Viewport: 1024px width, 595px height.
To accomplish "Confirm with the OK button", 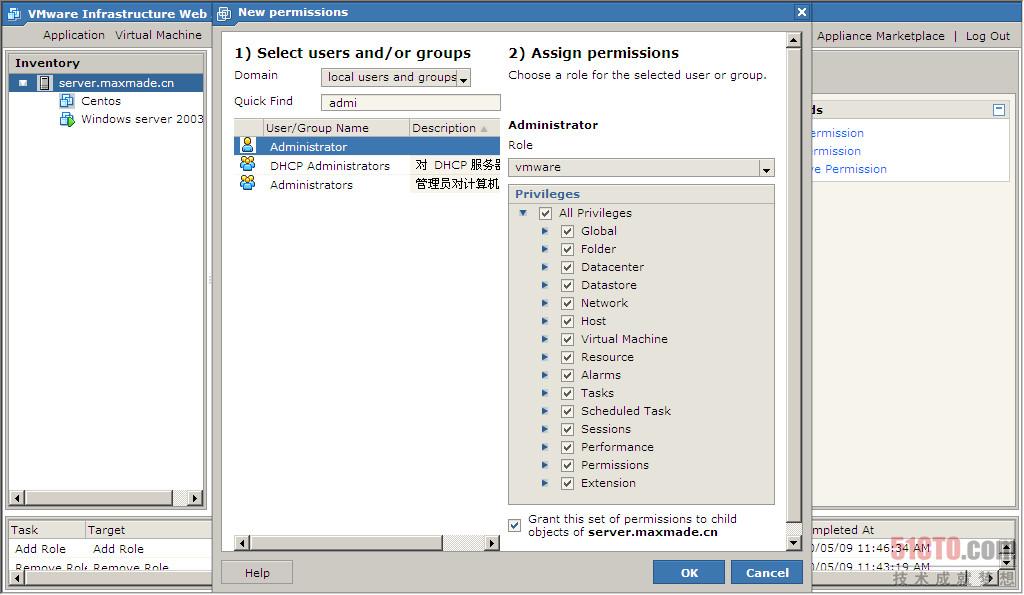I will (x=689, y=573).
